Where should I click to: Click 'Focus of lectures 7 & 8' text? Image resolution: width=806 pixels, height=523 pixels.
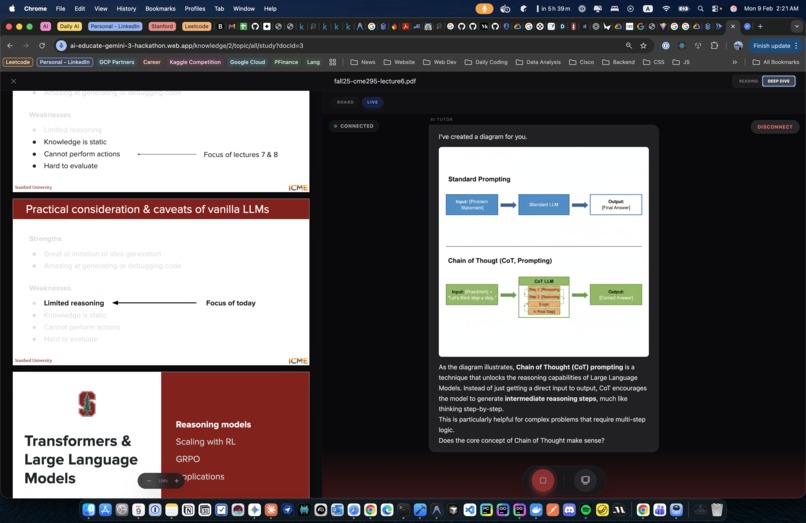(x=241, y=155)
